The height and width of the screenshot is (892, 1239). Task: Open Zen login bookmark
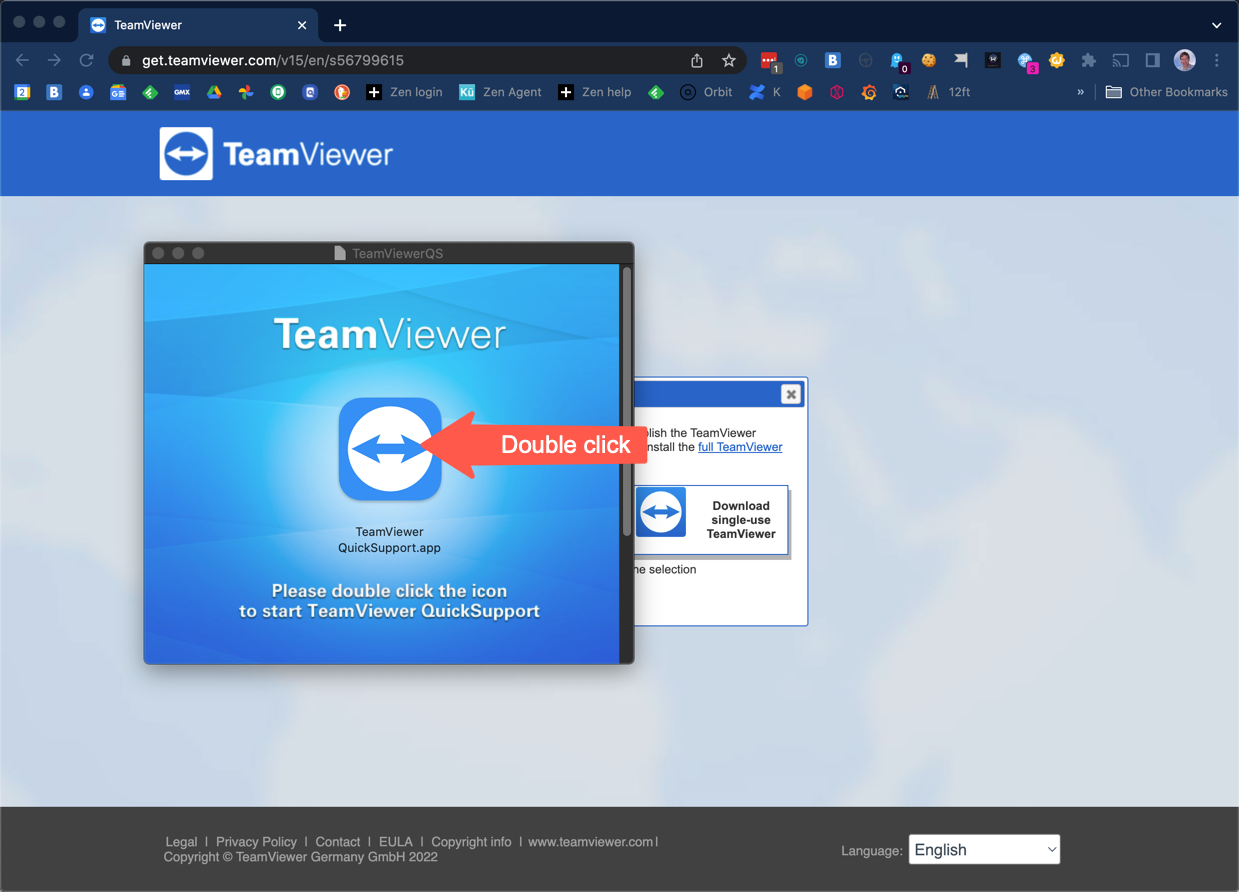(404, 92)
